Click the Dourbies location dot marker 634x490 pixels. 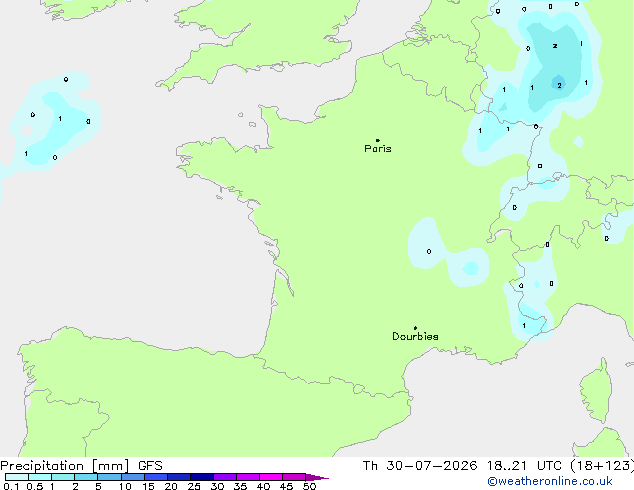[x=415, y=328]
